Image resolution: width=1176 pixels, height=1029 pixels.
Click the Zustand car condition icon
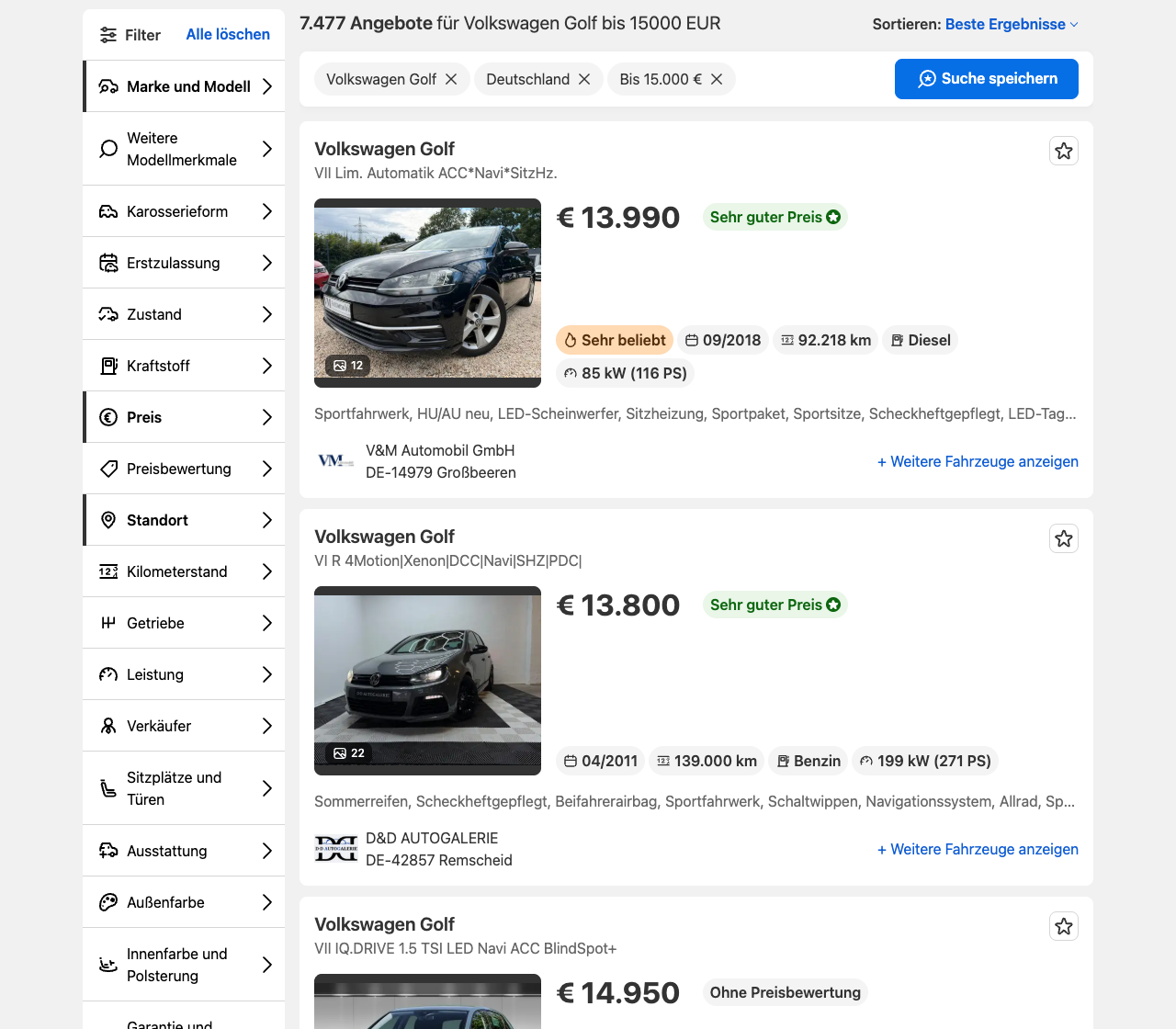(108, 314)
